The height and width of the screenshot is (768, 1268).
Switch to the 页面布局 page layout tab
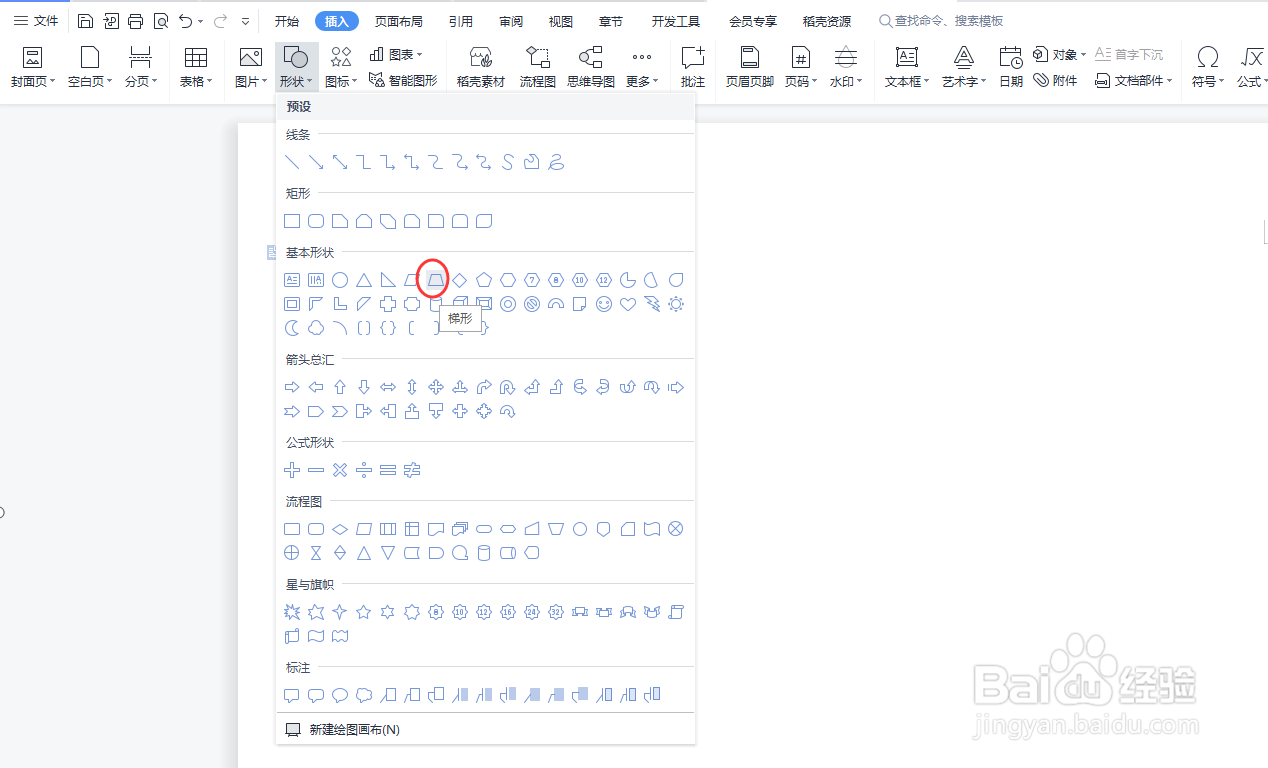[x=398, y=21]
